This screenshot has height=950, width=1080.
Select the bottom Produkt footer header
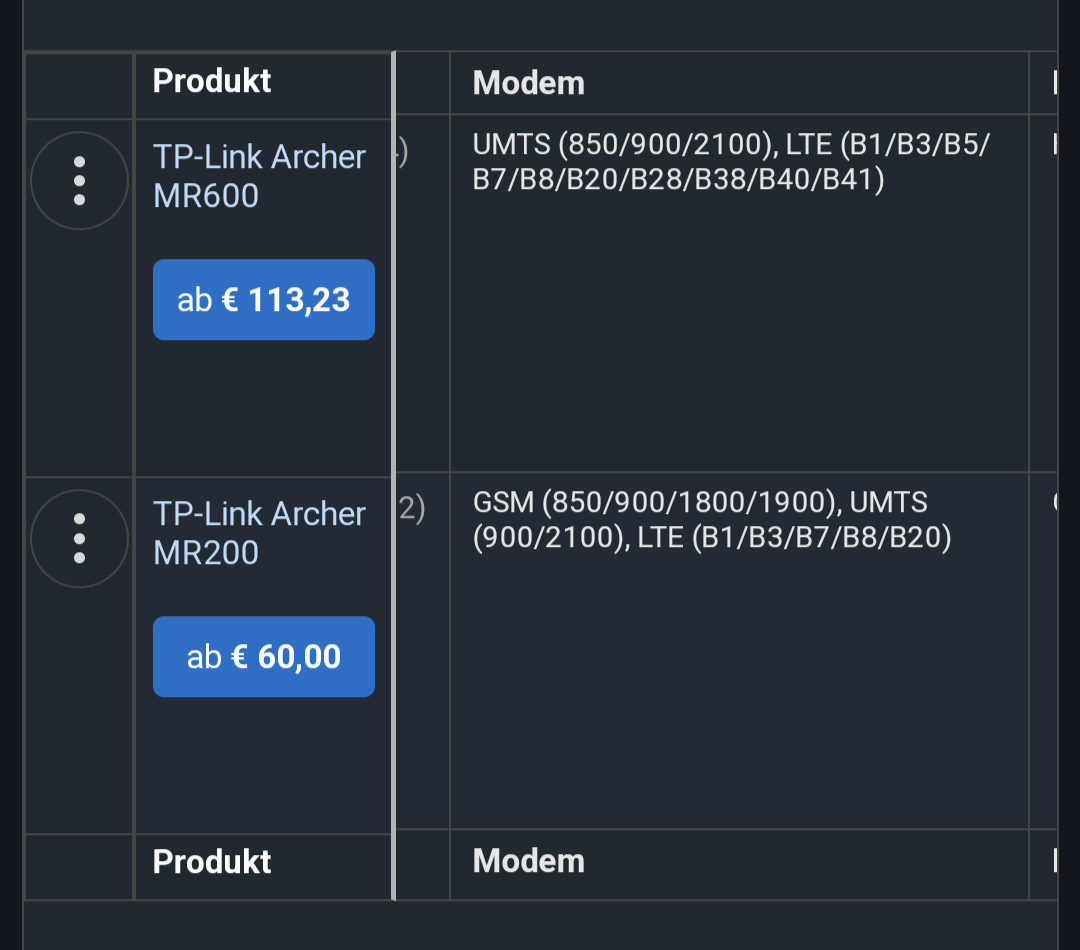coord(212,862)
